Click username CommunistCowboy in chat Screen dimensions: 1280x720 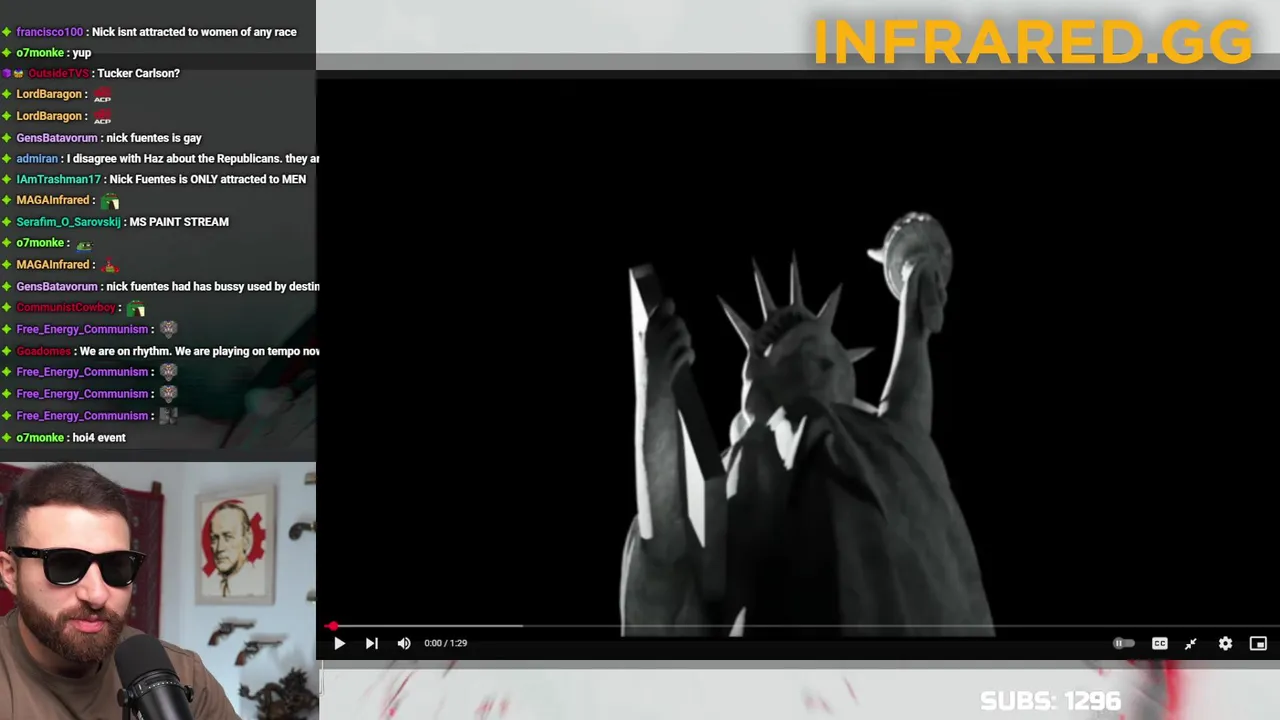(x=66, y=308)
